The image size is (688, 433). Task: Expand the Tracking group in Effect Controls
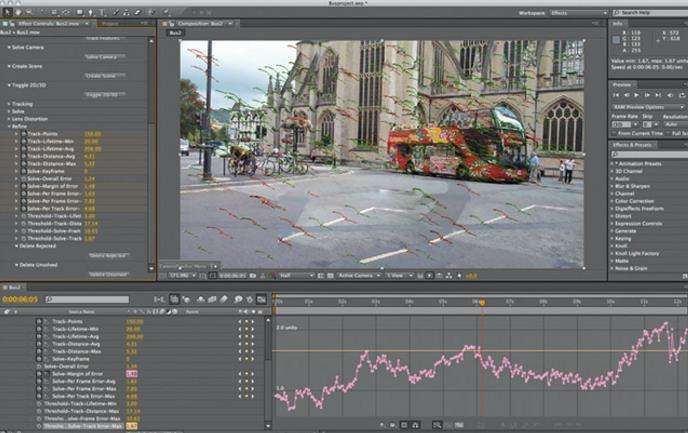coord(9,104)
